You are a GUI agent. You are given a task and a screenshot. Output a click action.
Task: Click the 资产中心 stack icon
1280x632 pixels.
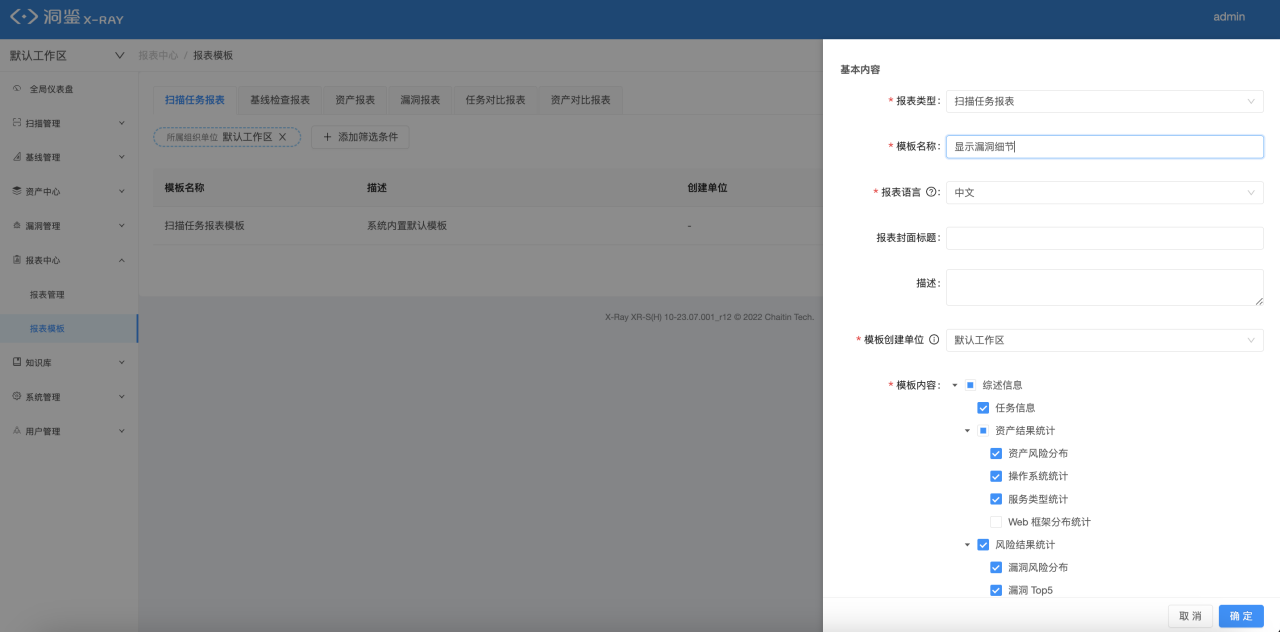[16, 191]
